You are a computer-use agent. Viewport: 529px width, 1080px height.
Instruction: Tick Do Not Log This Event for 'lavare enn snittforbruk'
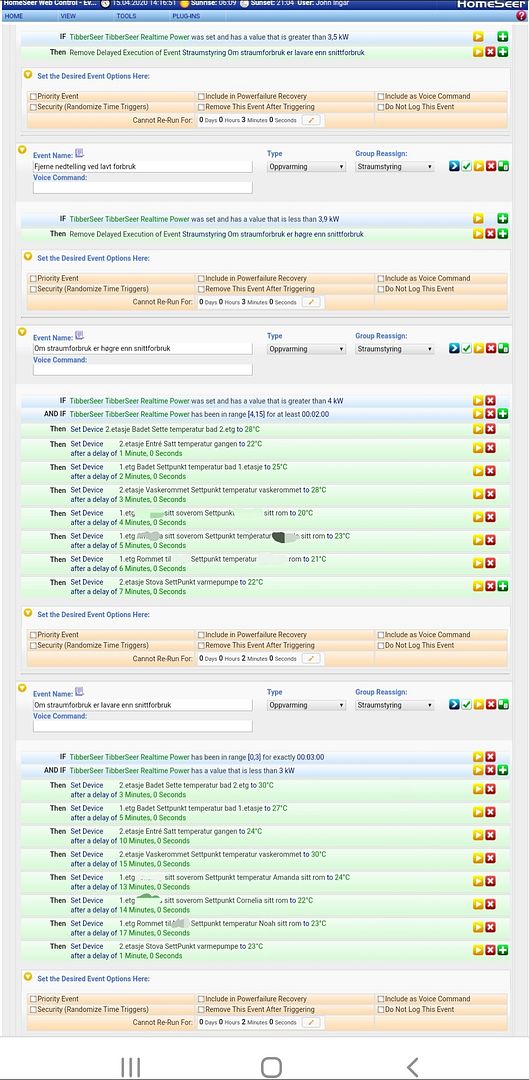pos(381,1009)
